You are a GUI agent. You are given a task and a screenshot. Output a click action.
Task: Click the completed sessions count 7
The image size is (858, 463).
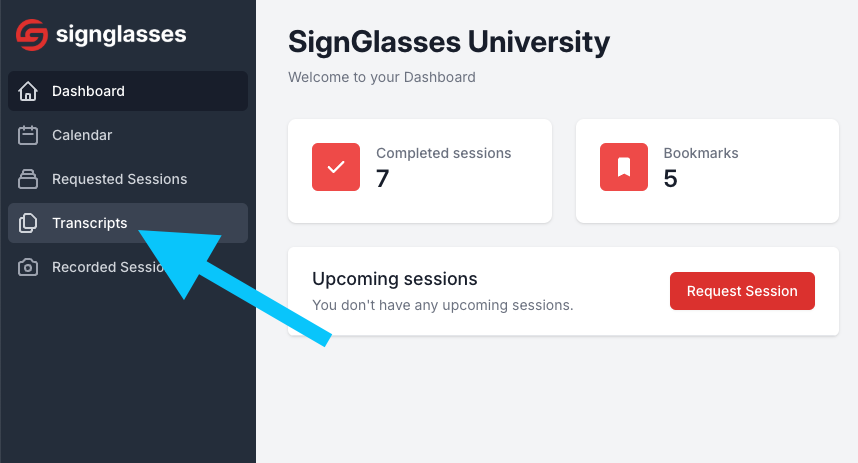coord(382,179)
